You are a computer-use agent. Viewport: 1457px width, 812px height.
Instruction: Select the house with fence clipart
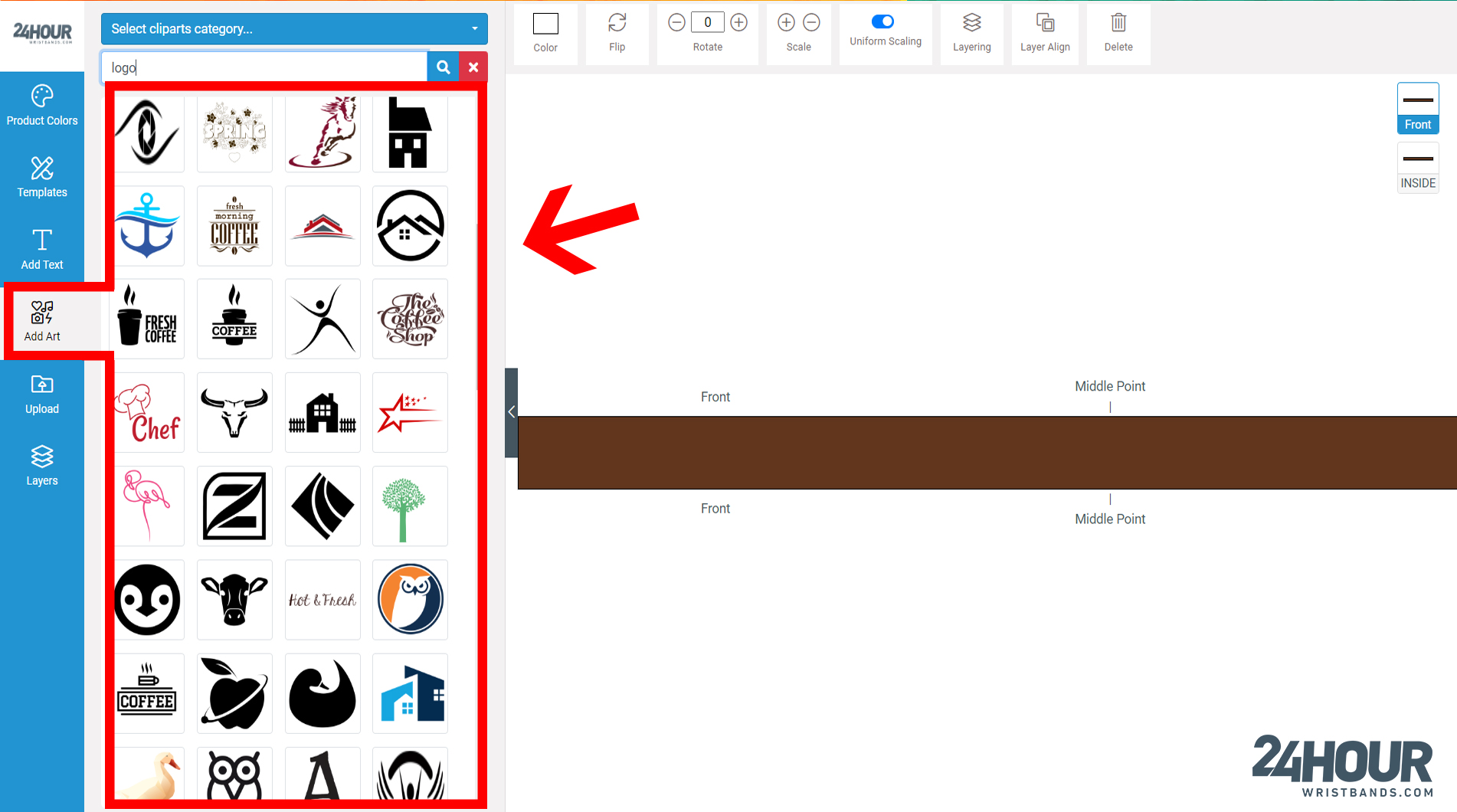(323, 413)
